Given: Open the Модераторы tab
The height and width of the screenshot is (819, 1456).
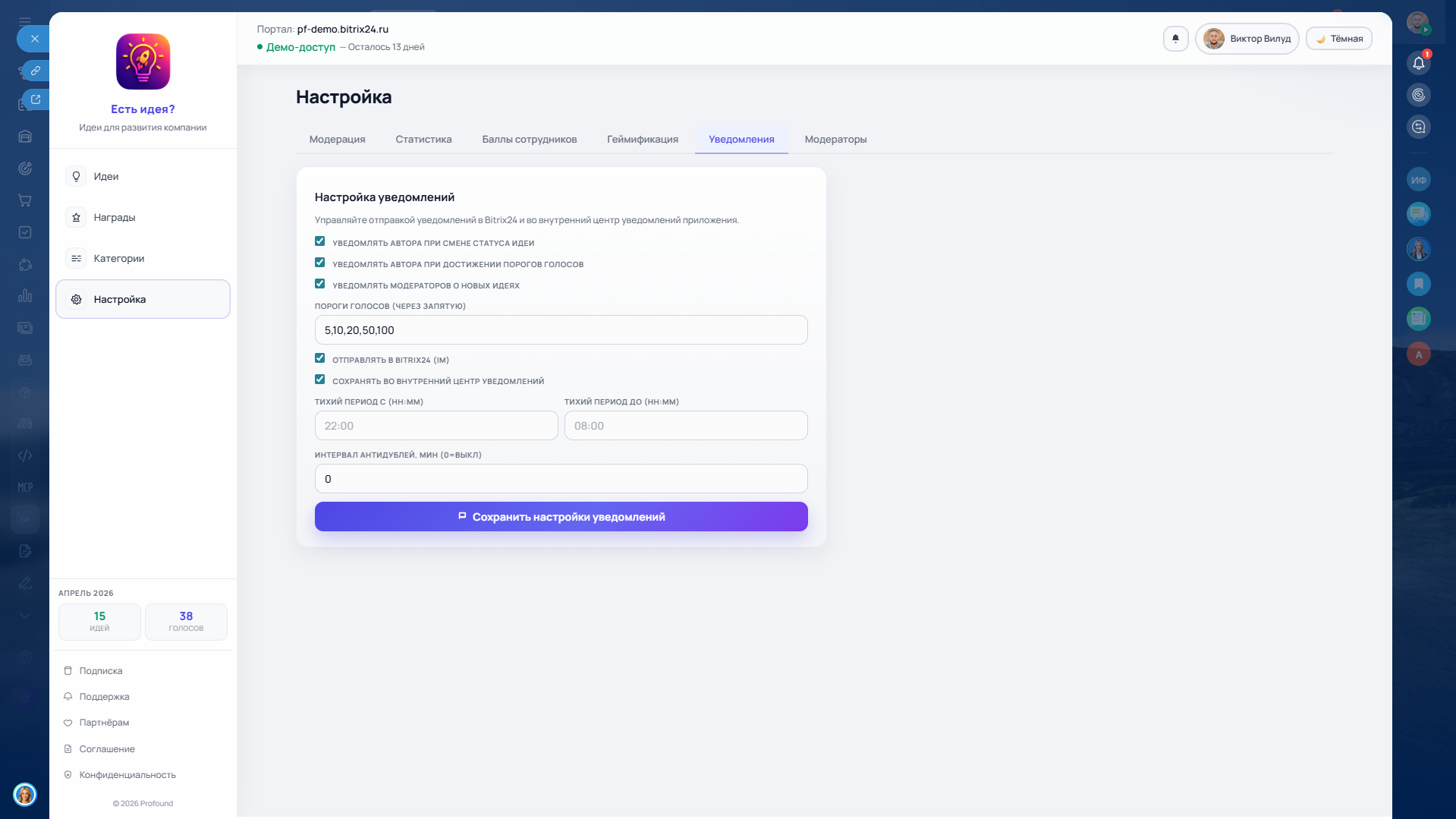Looking at the screenshot, I should coord(835,140).
